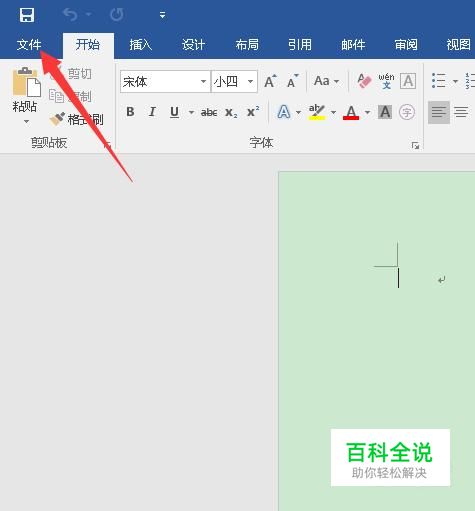The width and height of the screenshot is (475, 511).
Task: Select the Center alignment icon
Action: coord(461,112)
